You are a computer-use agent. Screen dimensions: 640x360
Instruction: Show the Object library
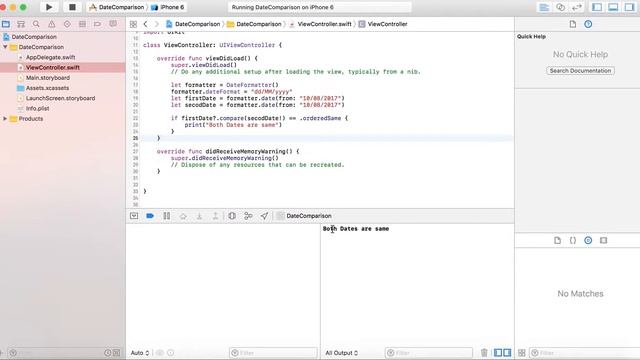click(x=588, y=240)
